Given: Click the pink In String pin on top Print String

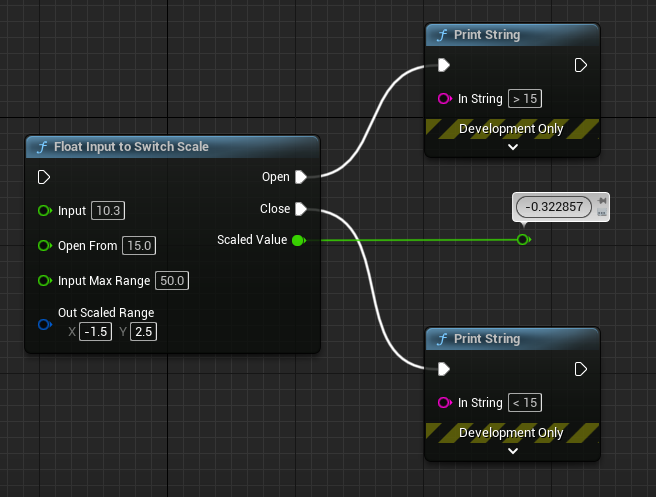Looking at the screenshot, I should tap(444, 99).
